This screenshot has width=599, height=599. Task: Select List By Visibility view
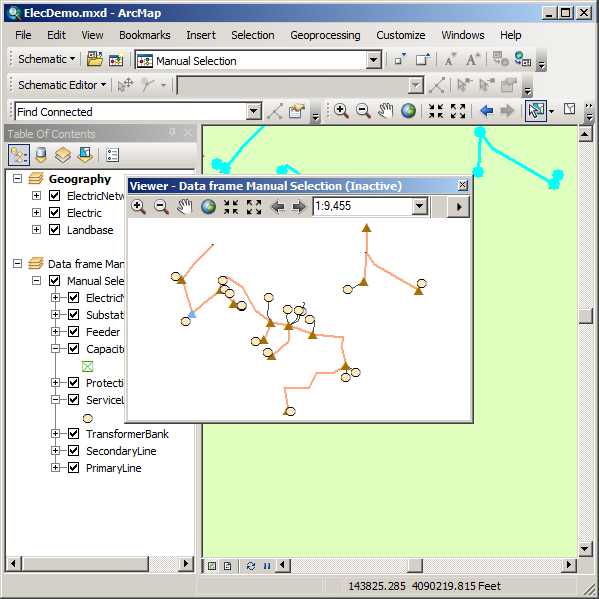[x=63, y=155]
